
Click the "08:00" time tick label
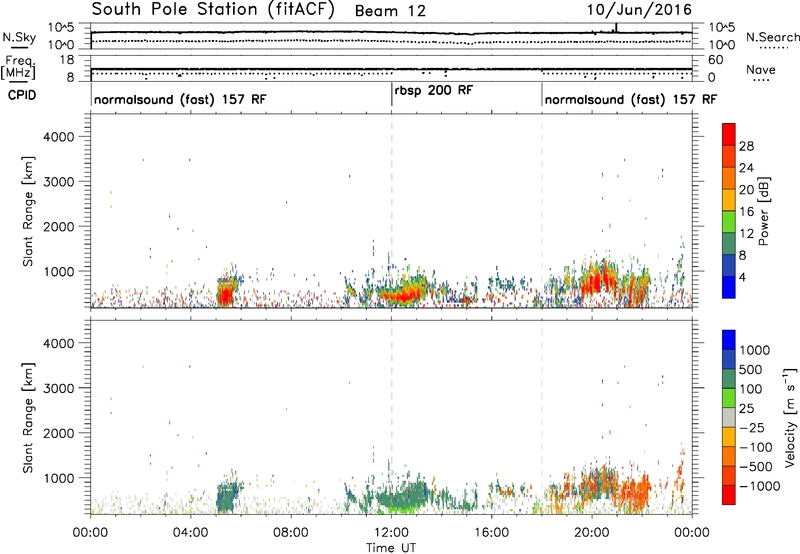click(291, 533)
